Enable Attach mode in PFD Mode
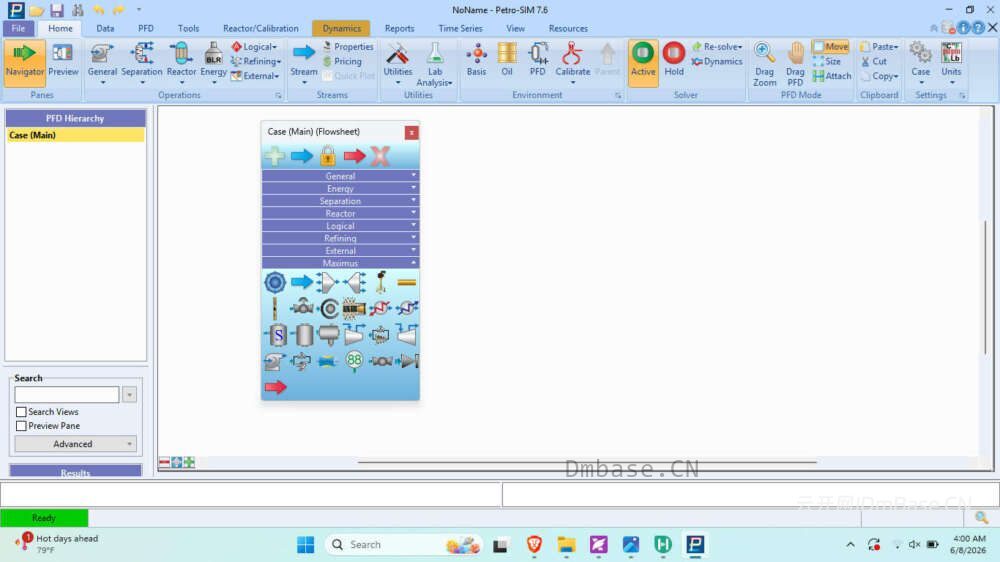 (832, 76)
